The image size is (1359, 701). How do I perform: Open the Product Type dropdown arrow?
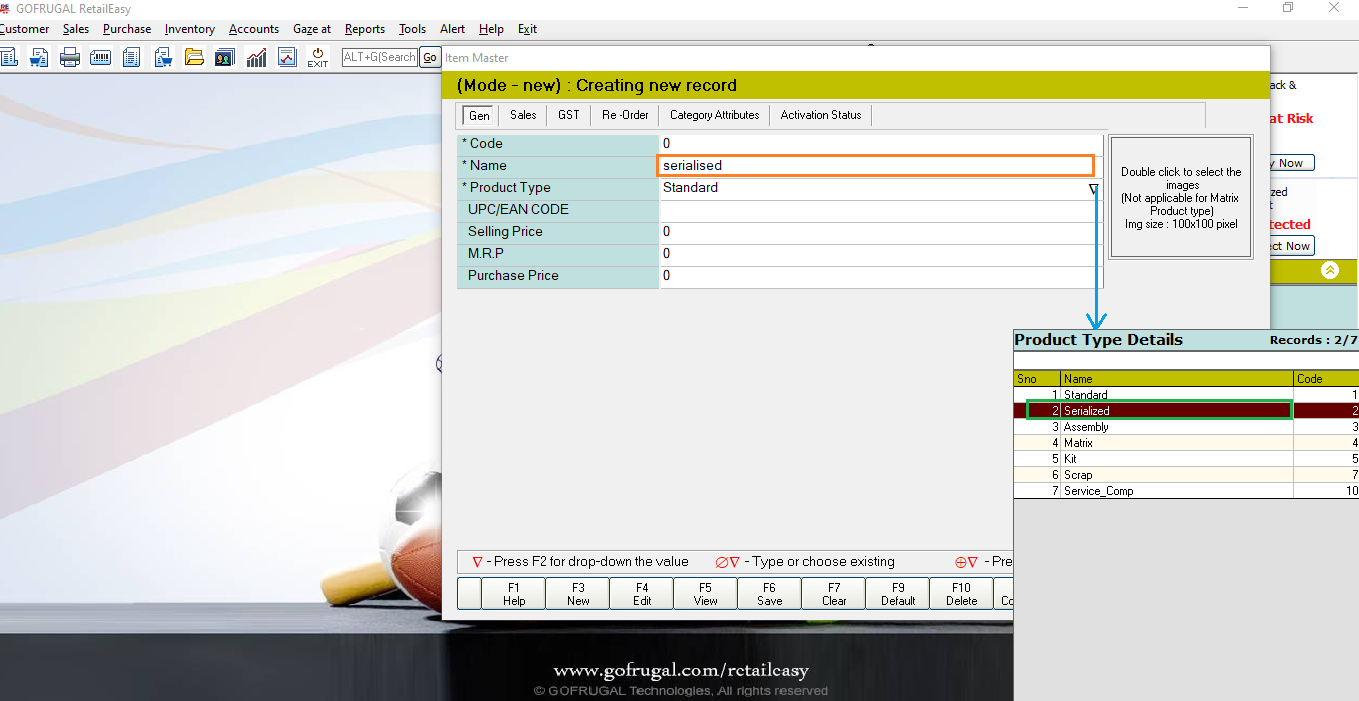click(x=1093, y=189)
